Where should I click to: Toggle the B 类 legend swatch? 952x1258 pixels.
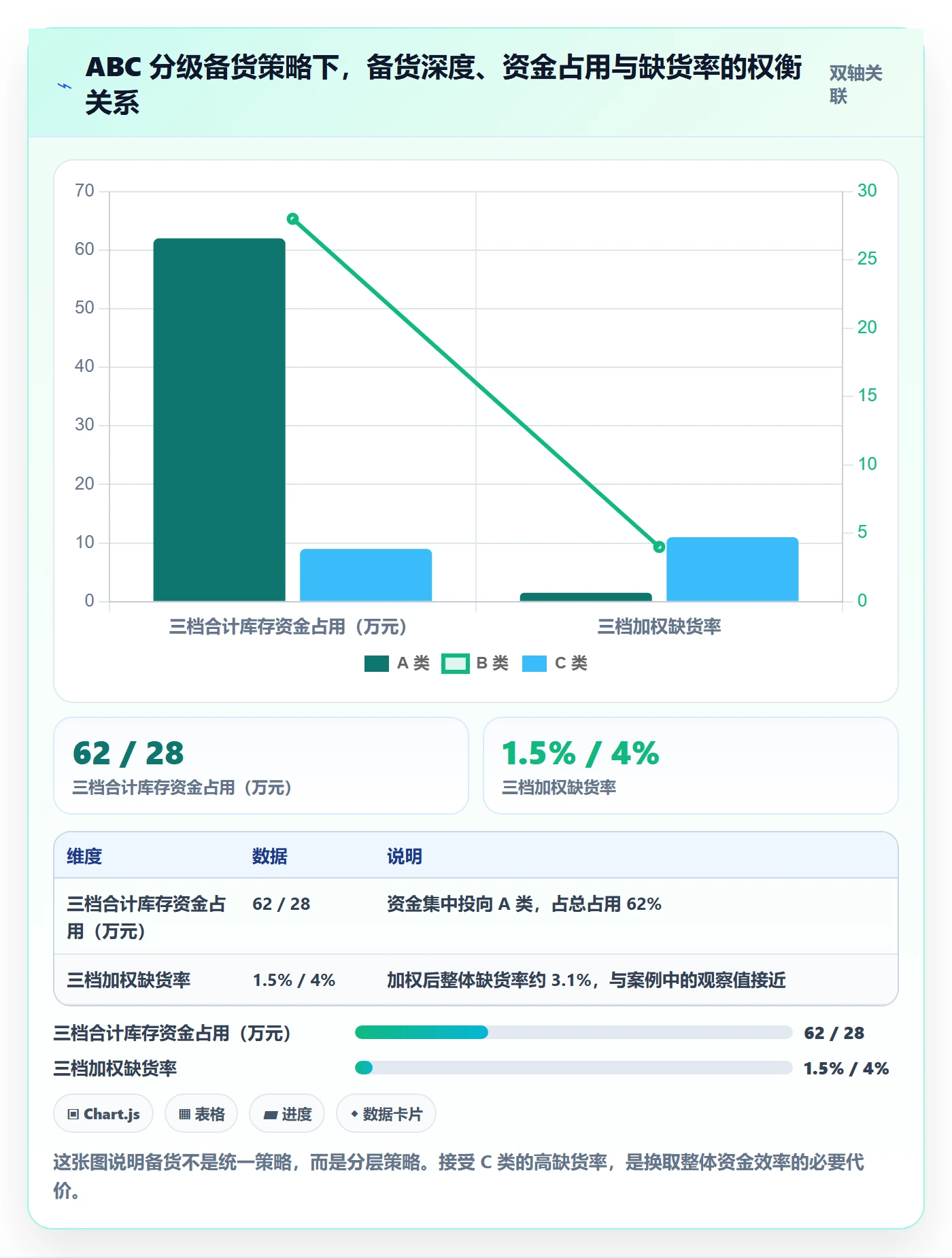pyautogui.click(x=456, y=664)
